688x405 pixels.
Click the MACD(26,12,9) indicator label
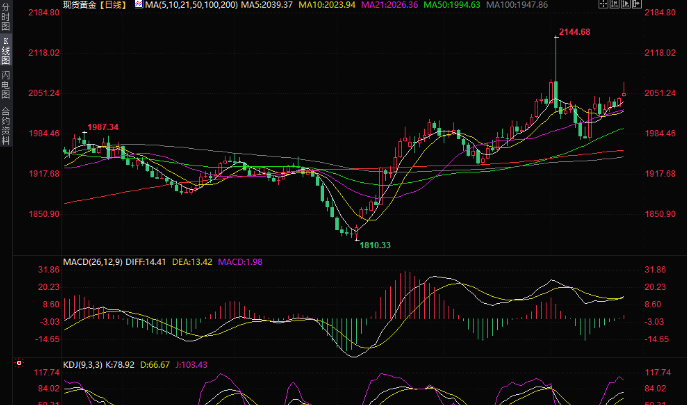coord(93,262)
